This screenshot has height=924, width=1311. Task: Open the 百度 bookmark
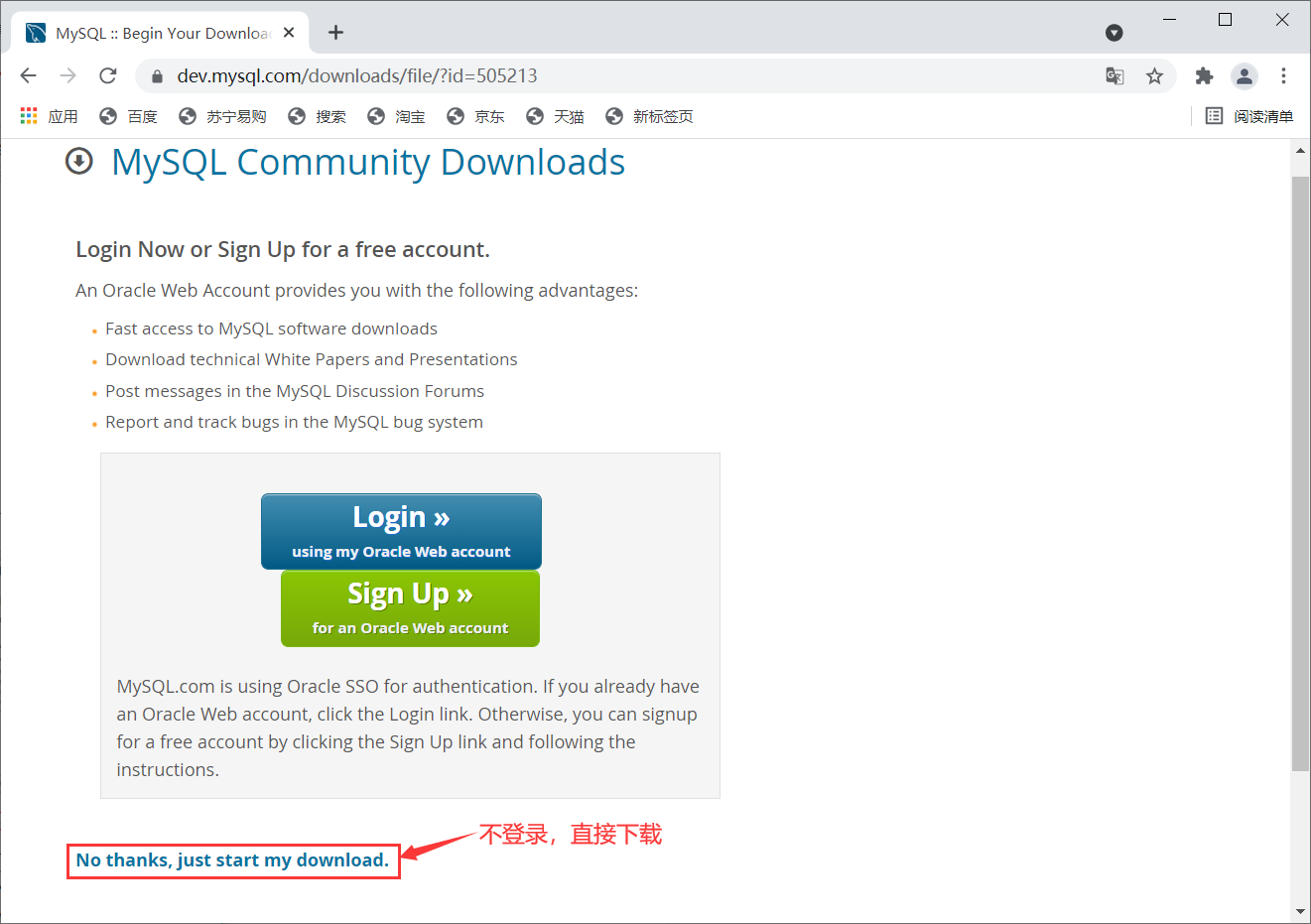[128, 116]
